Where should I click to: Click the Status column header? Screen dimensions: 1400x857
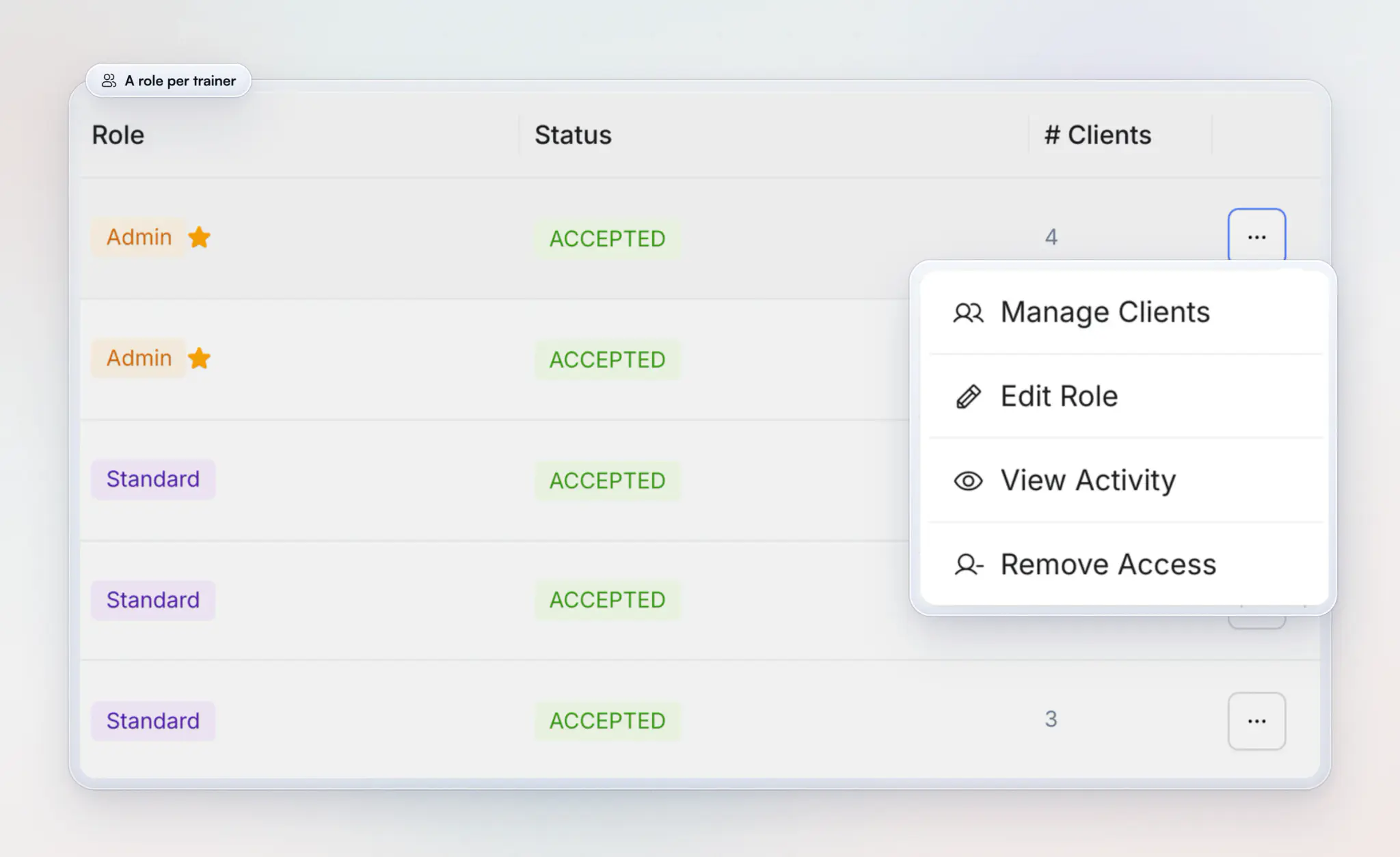click(573, 135)
